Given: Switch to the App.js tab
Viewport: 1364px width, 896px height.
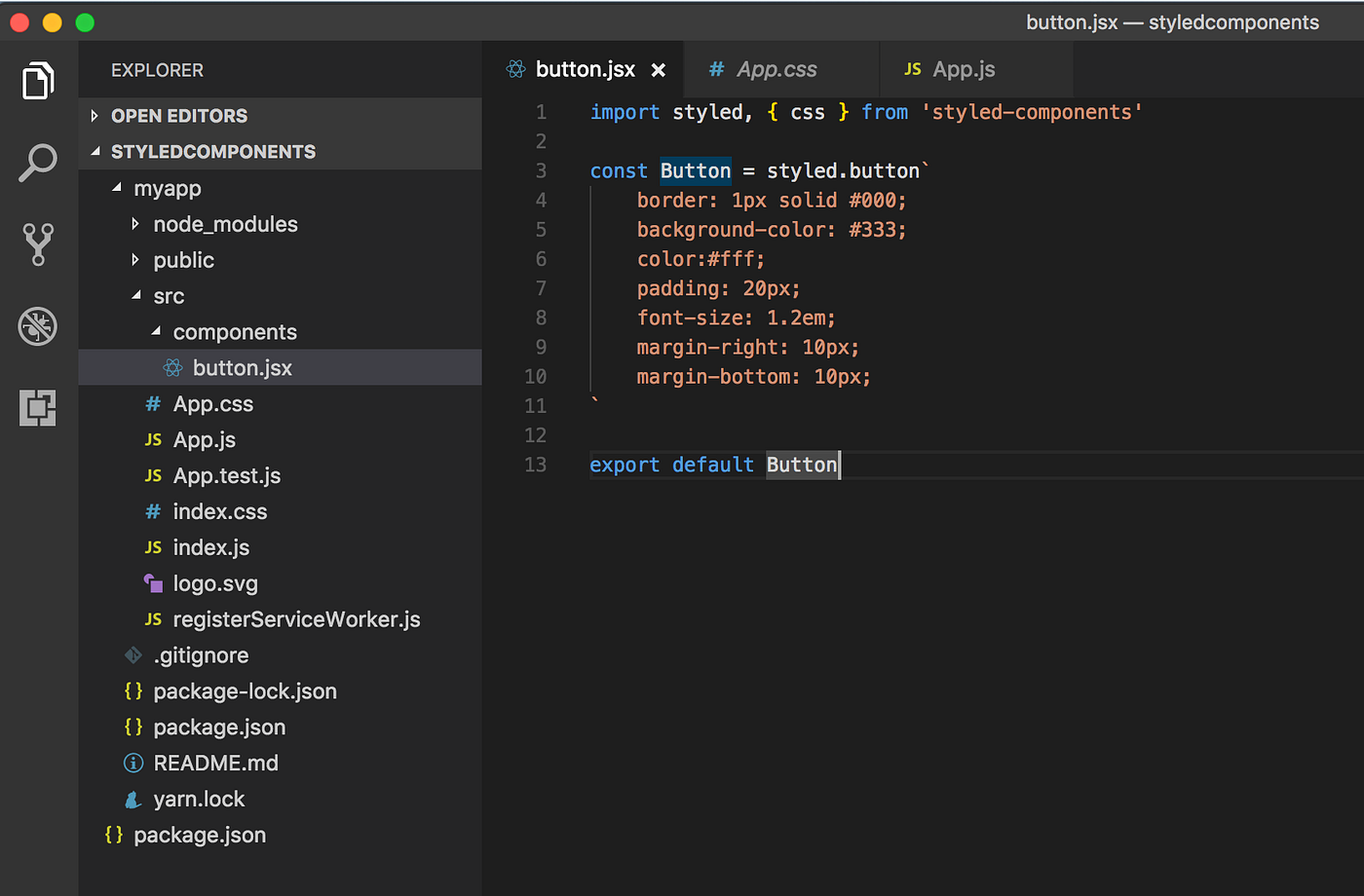Looking at the screenshot, I should coord(963,69).
